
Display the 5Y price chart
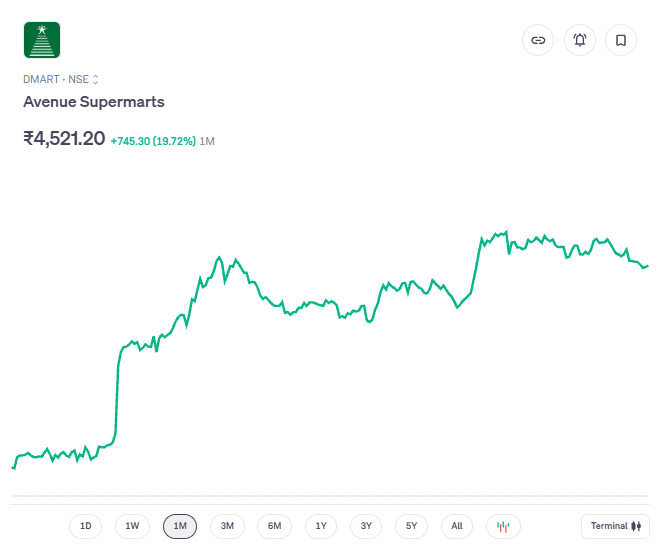[x=411, y=526]
